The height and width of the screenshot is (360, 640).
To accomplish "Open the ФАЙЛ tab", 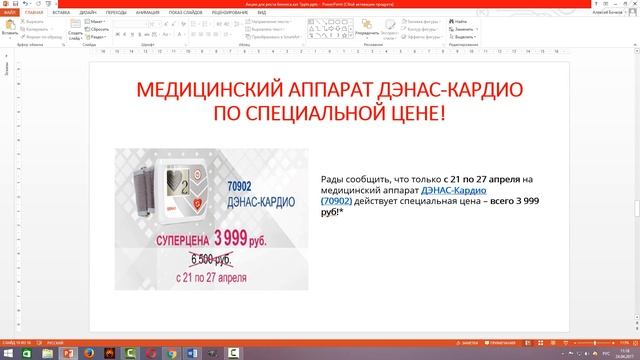I will click(x=10, y=13).
